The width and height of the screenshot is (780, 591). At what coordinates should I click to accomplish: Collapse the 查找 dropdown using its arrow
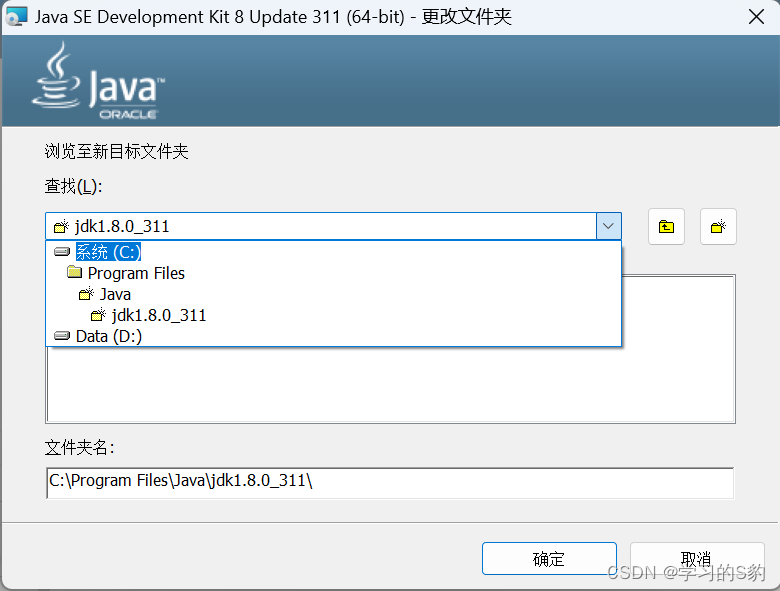(609, 227)
